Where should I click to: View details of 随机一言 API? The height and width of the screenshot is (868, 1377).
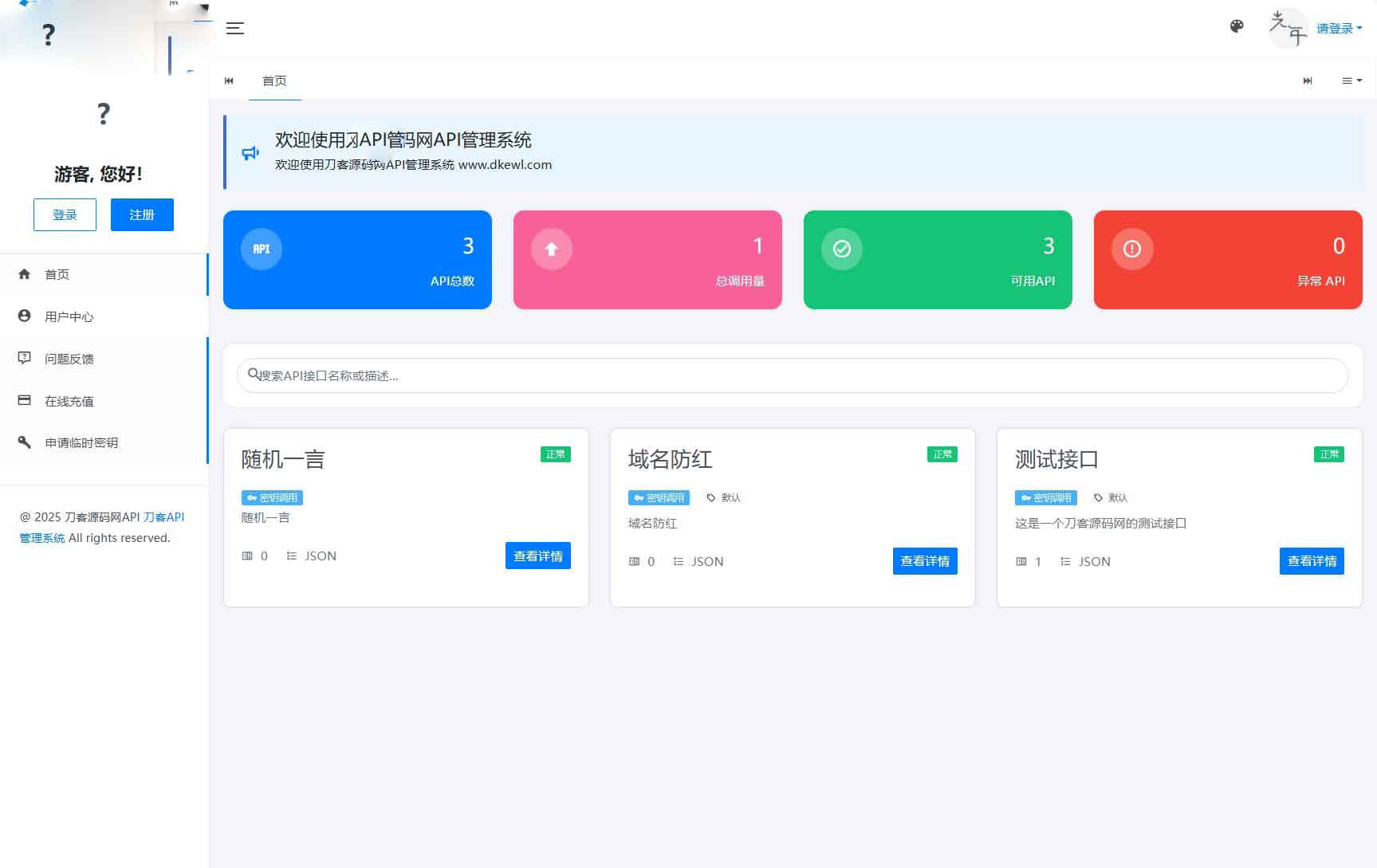click(537, 556)
